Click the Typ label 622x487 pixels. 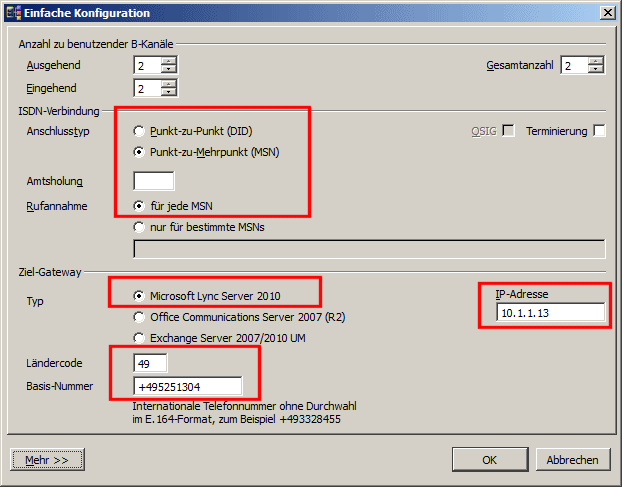[35, 301]
